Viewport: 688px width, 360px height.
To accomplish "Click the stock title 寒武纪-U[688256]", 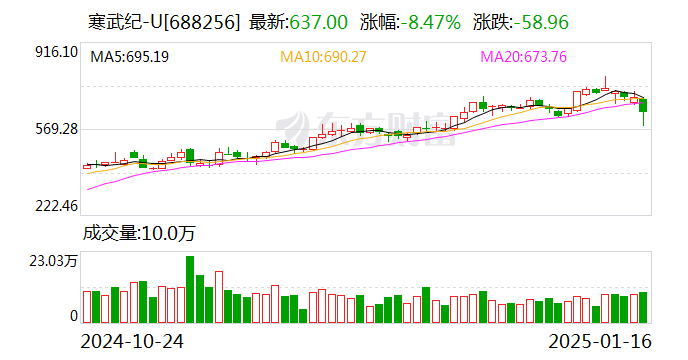I will pyautogui.click(x=164, y=22).
